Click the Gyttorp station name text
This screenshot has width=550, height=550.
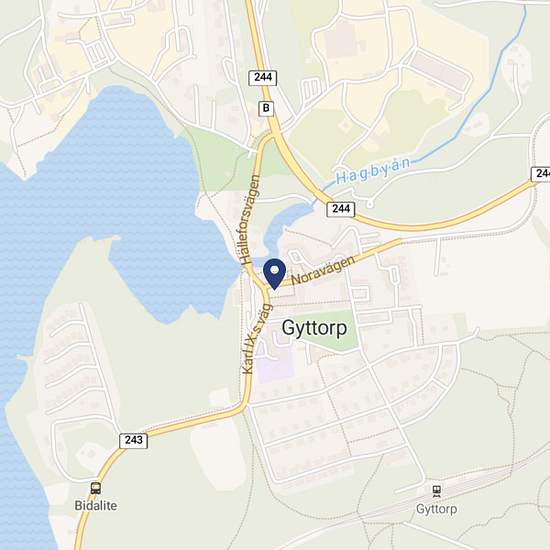[x=436, y=509]
